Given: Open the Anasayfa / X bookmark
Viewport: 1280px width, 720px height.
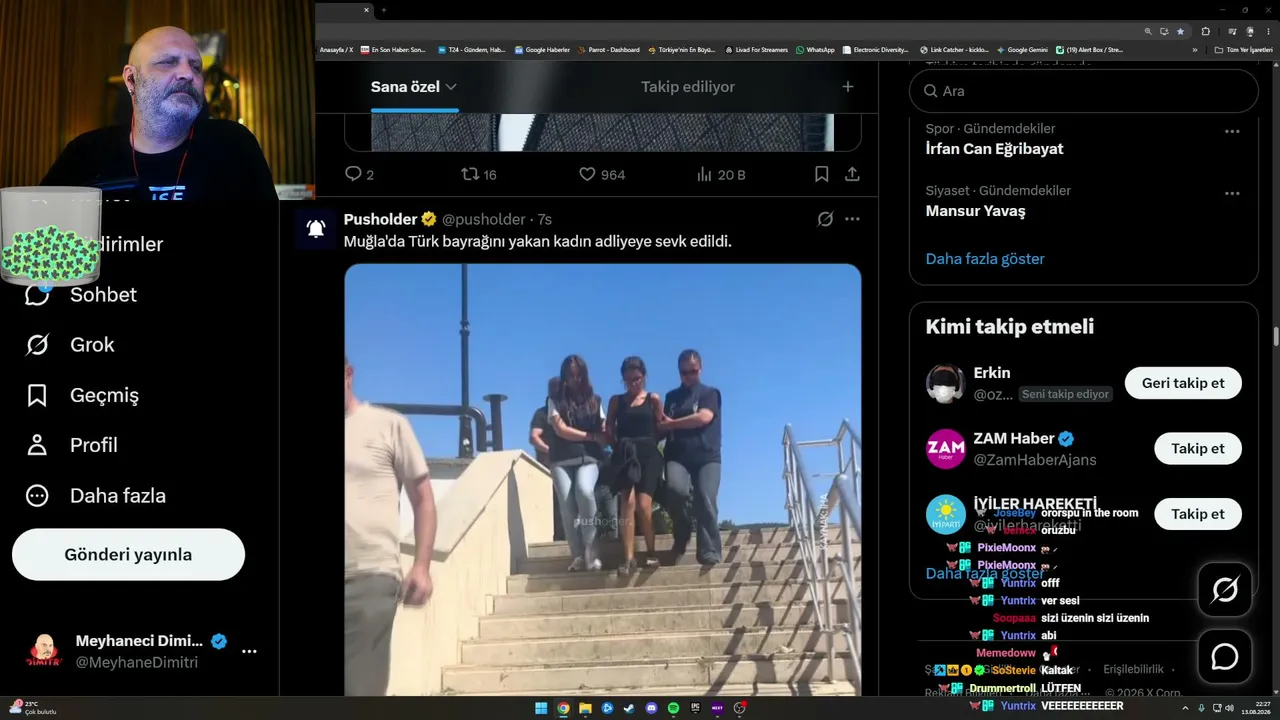Looking at the screenshot, I should click(x=336, y=50).
